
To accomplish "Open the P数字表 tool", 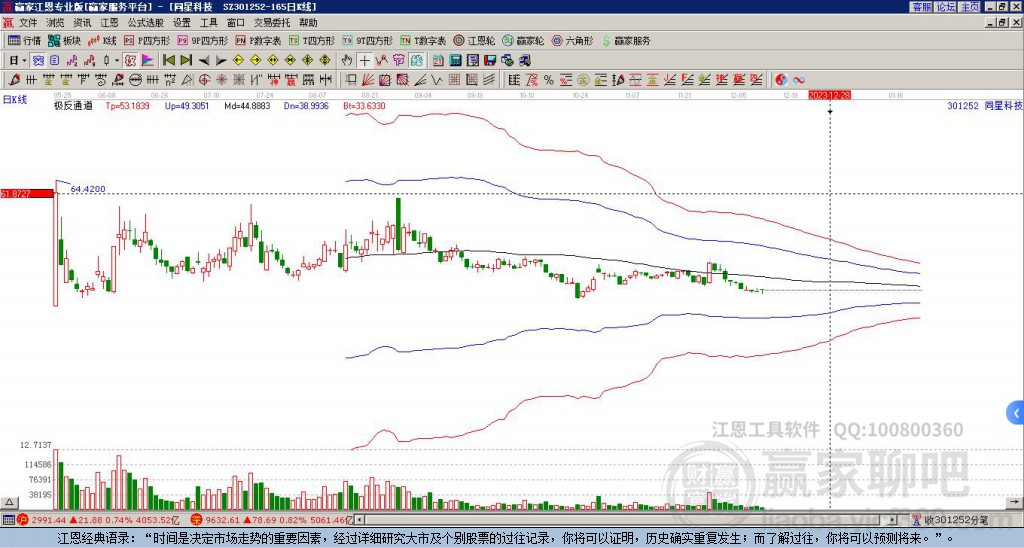I will (259, 40).
